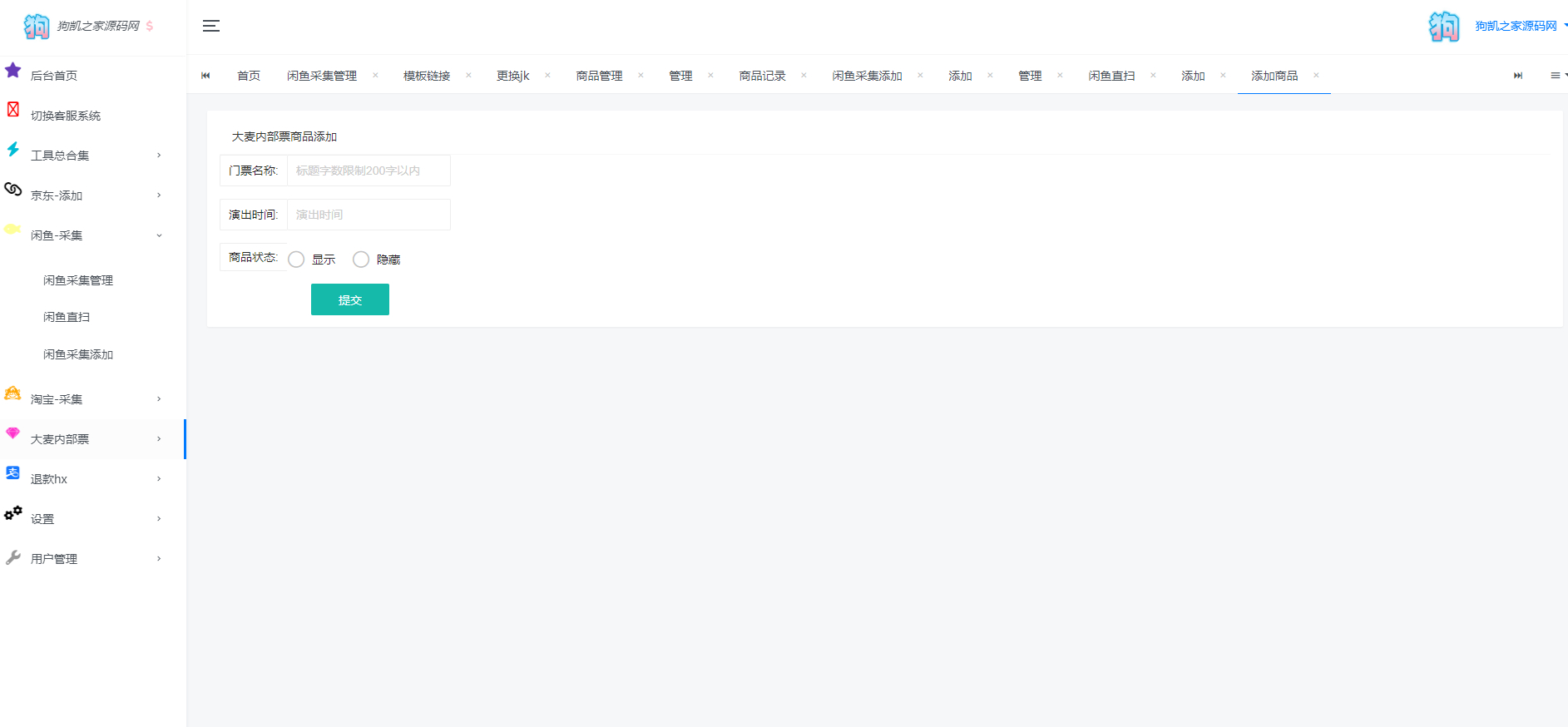Click the lightning icon for 工具总合集

coord(13,149)
